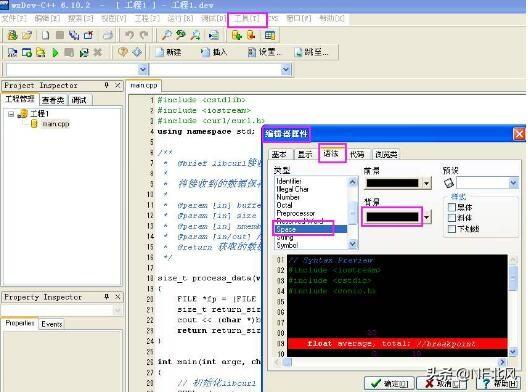This screenshot has width=528, height=392.
Task: Click the green replace magnifier icon
Action: [181, 35]
